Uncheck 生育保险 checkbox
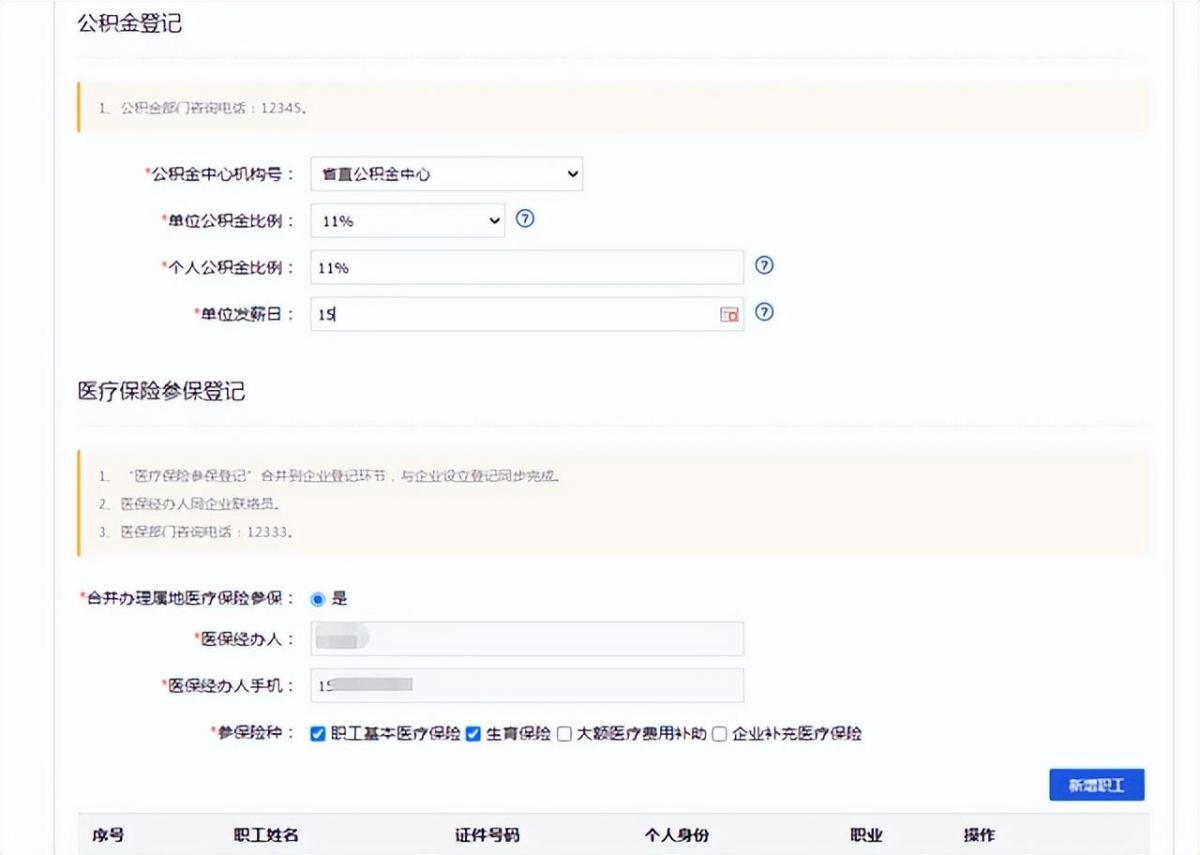 474,733
